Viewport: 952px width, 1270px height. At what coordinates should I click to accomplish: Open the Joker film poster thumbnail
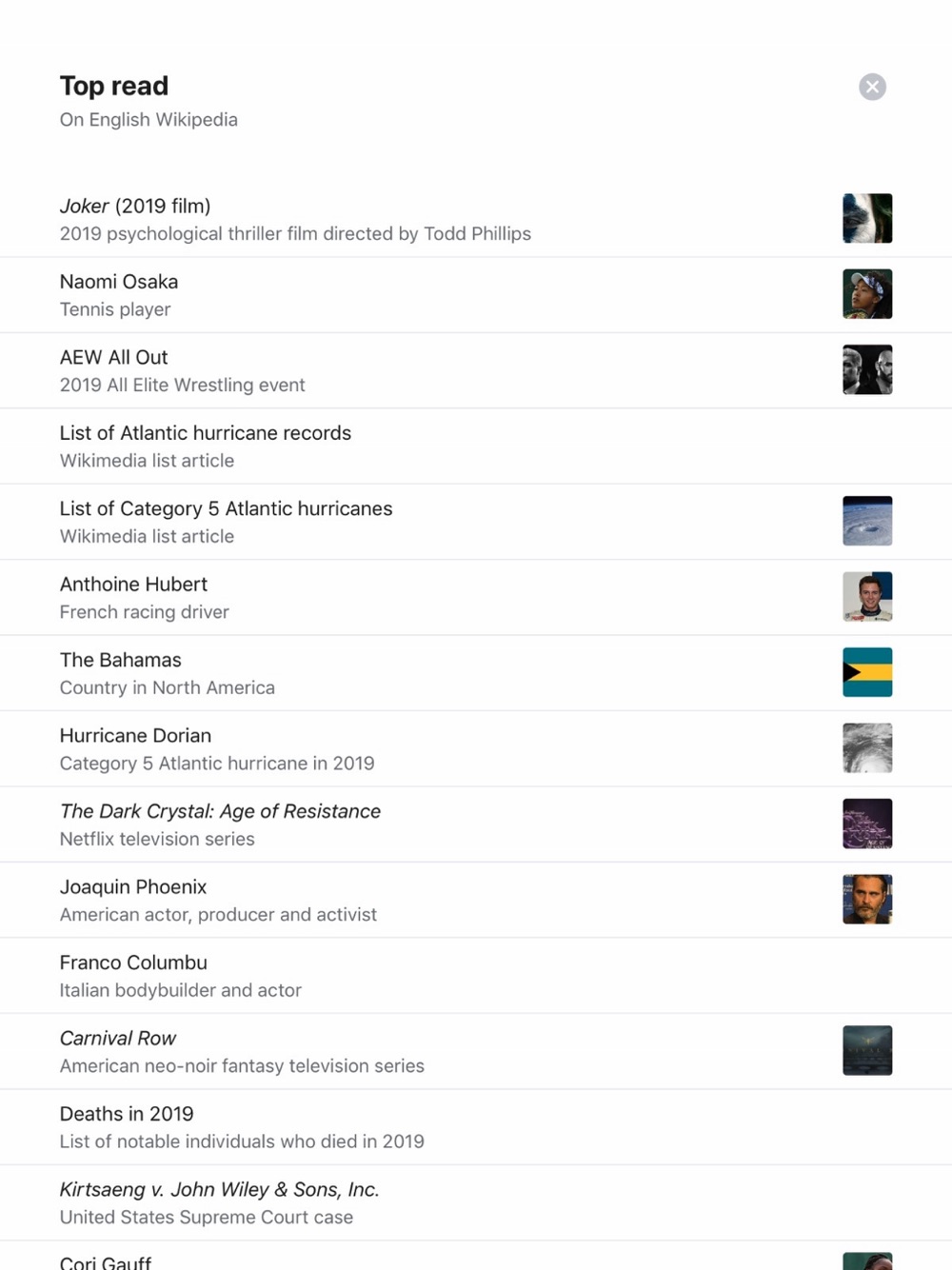867,218
